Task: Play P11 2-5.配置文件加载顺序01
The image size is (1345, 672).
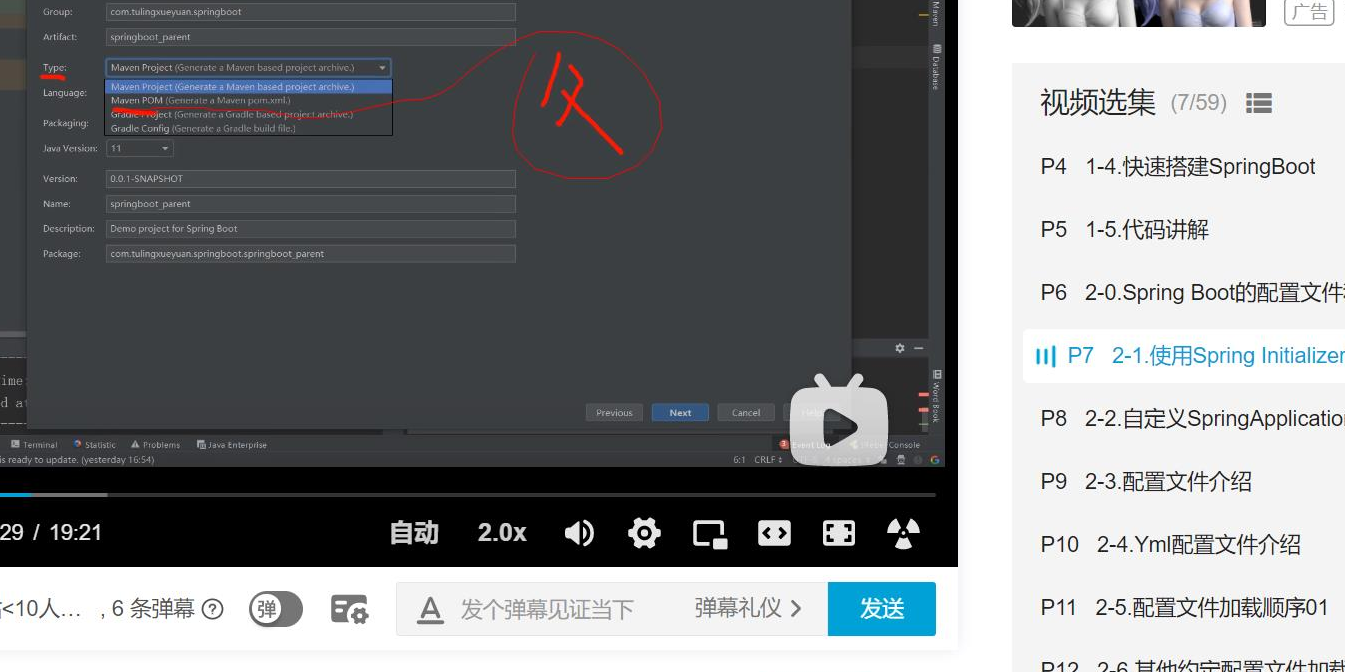Action: [1184, 608]
